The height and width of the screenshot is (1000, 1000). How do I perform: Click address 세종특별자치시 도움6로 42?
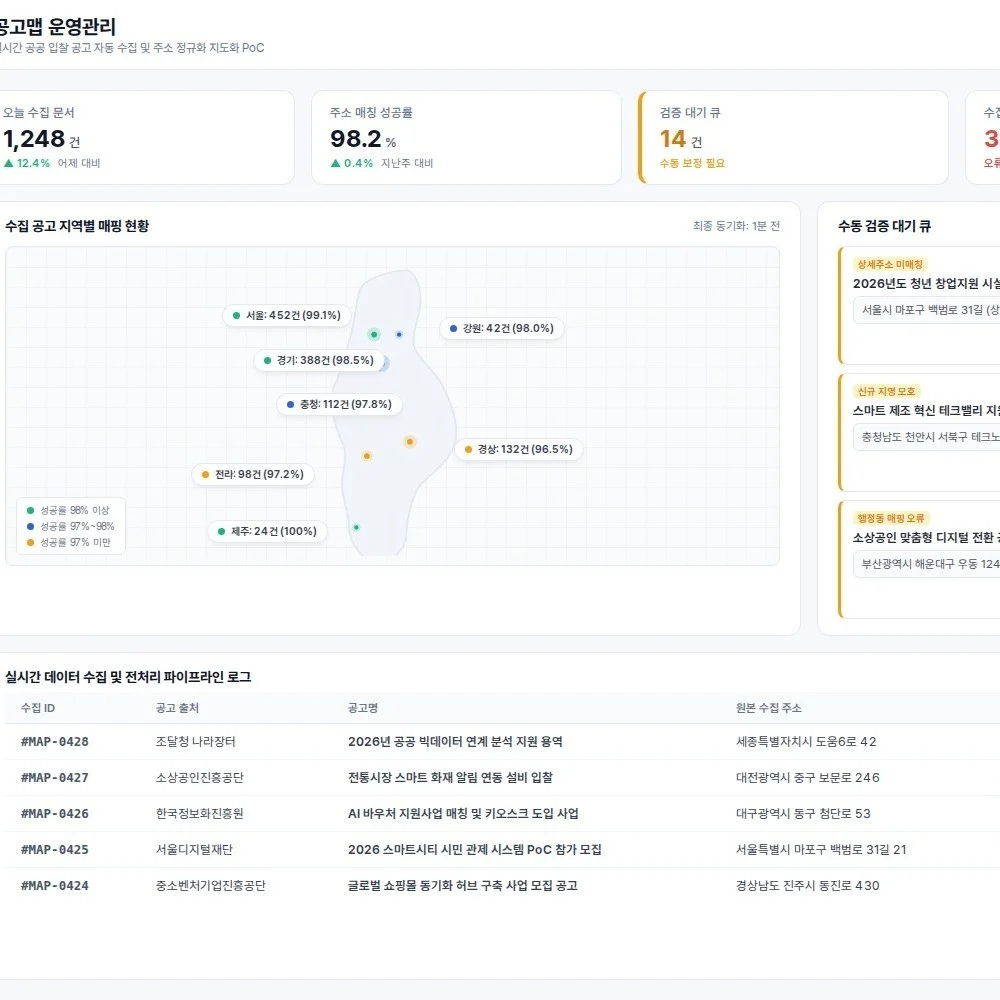click(x=806, y=742)
